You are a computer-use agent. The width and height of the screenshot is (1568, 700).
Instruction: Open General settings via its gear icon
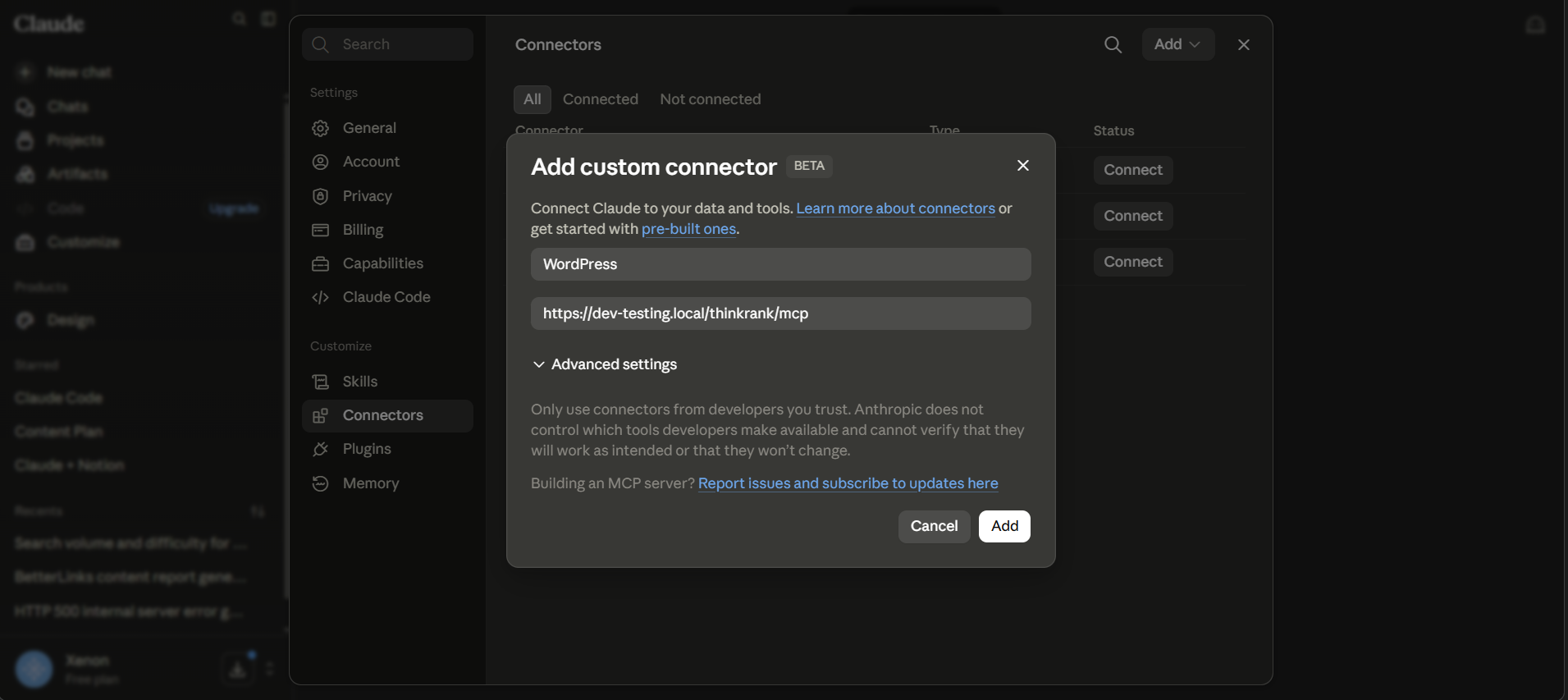(321, 129)
